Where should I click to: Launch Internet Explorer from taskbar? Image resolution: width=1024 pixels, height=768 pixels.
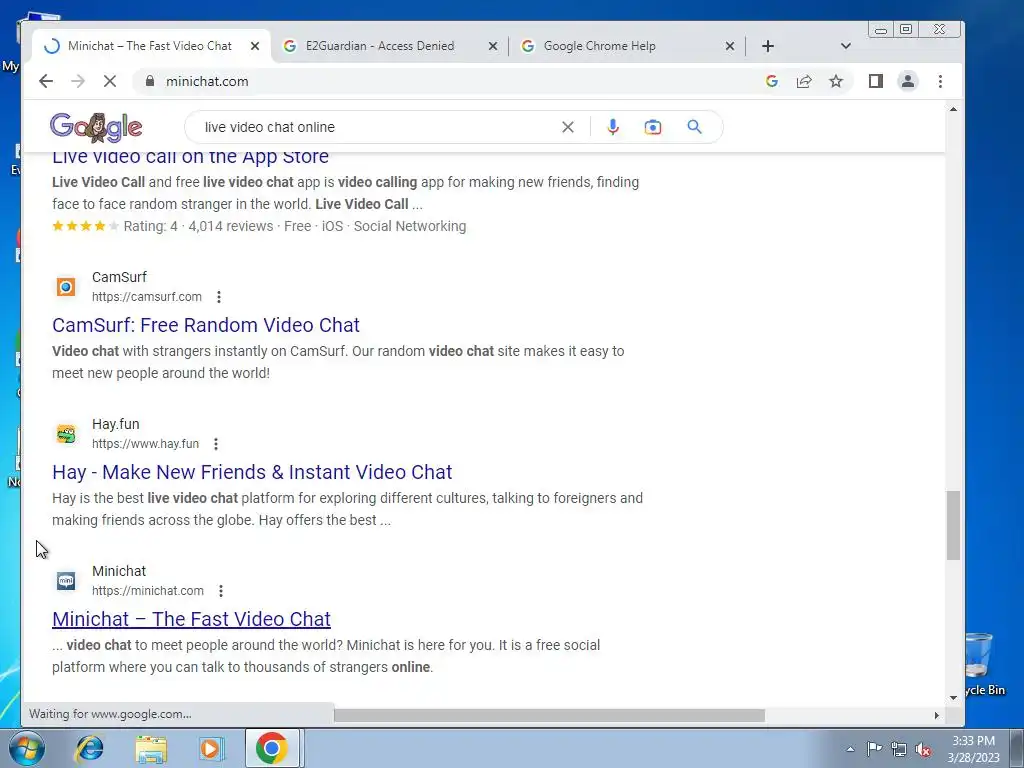point(89,748)
